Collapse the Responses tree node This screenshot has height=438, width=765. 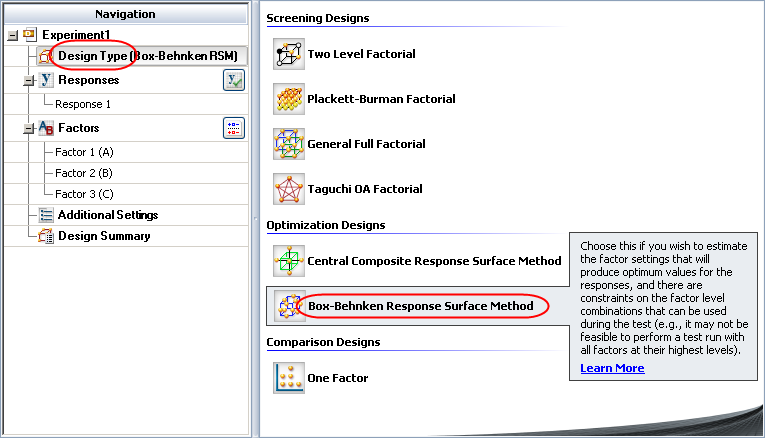coord(28,81)
